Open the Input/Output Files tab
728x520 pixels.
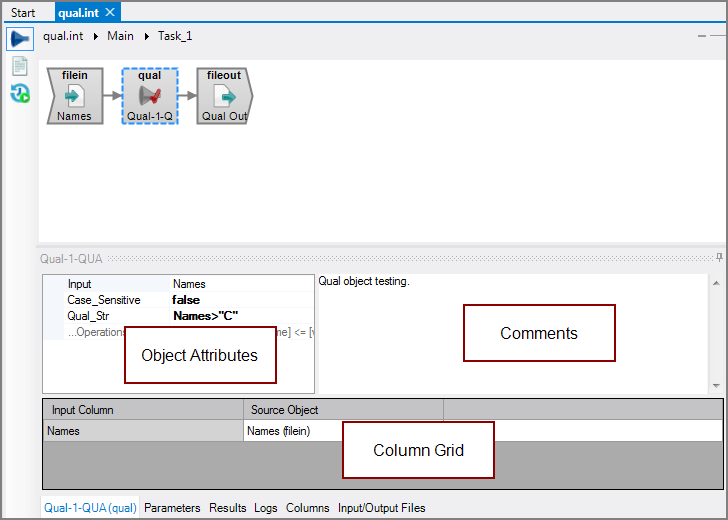(x=381, y=508)
